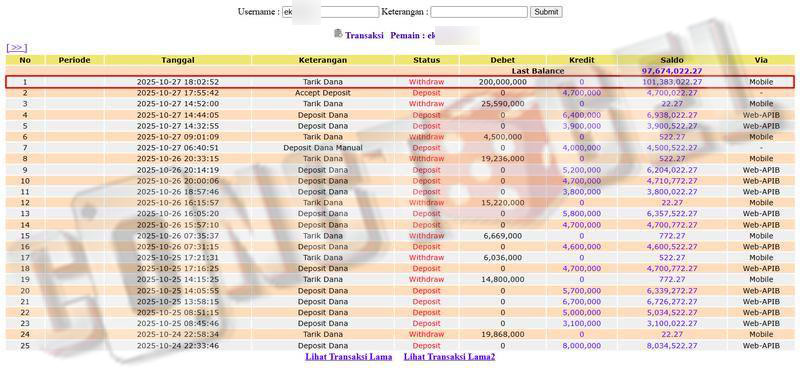Screen dimensions: 800x384
Task: Select the Accept Deposit row entry
Action: pyautogui.click(x=322, y=93)
